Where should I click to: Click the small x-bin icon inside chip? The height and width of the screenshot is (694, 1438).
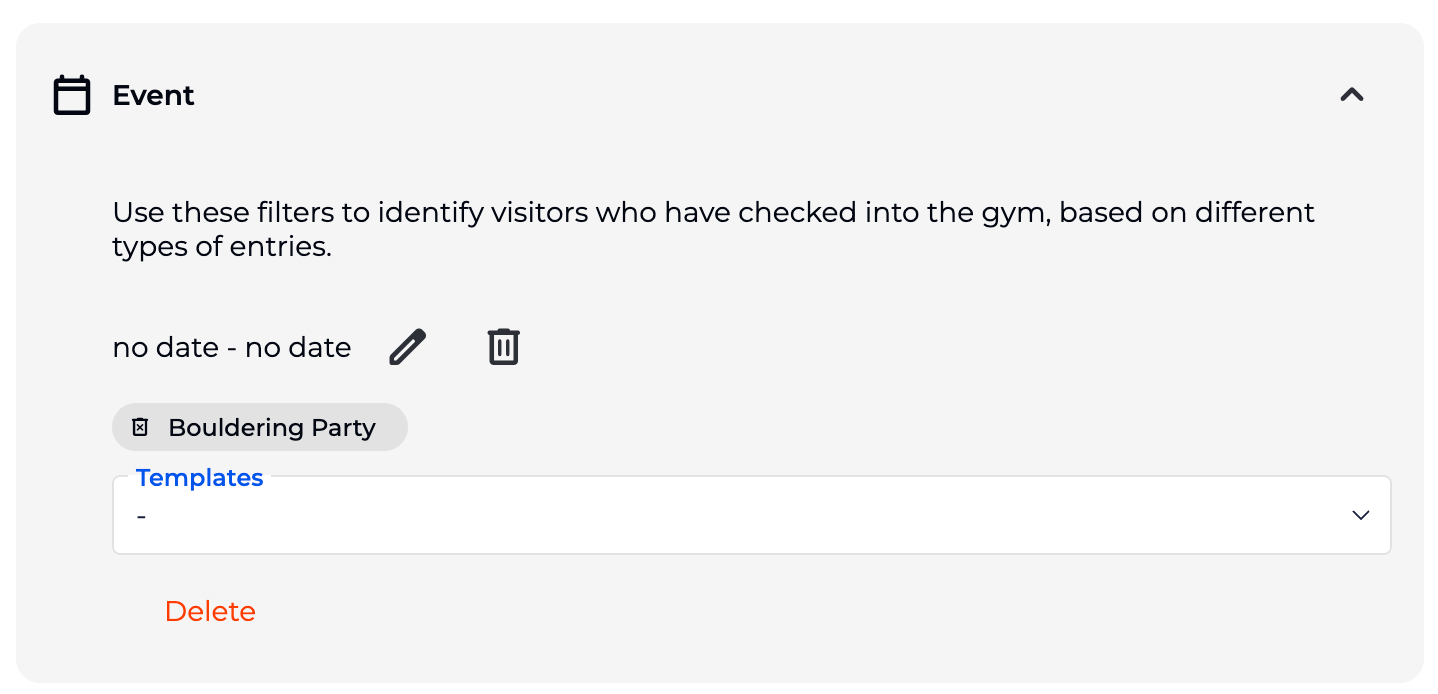click(x=141, y=427)
